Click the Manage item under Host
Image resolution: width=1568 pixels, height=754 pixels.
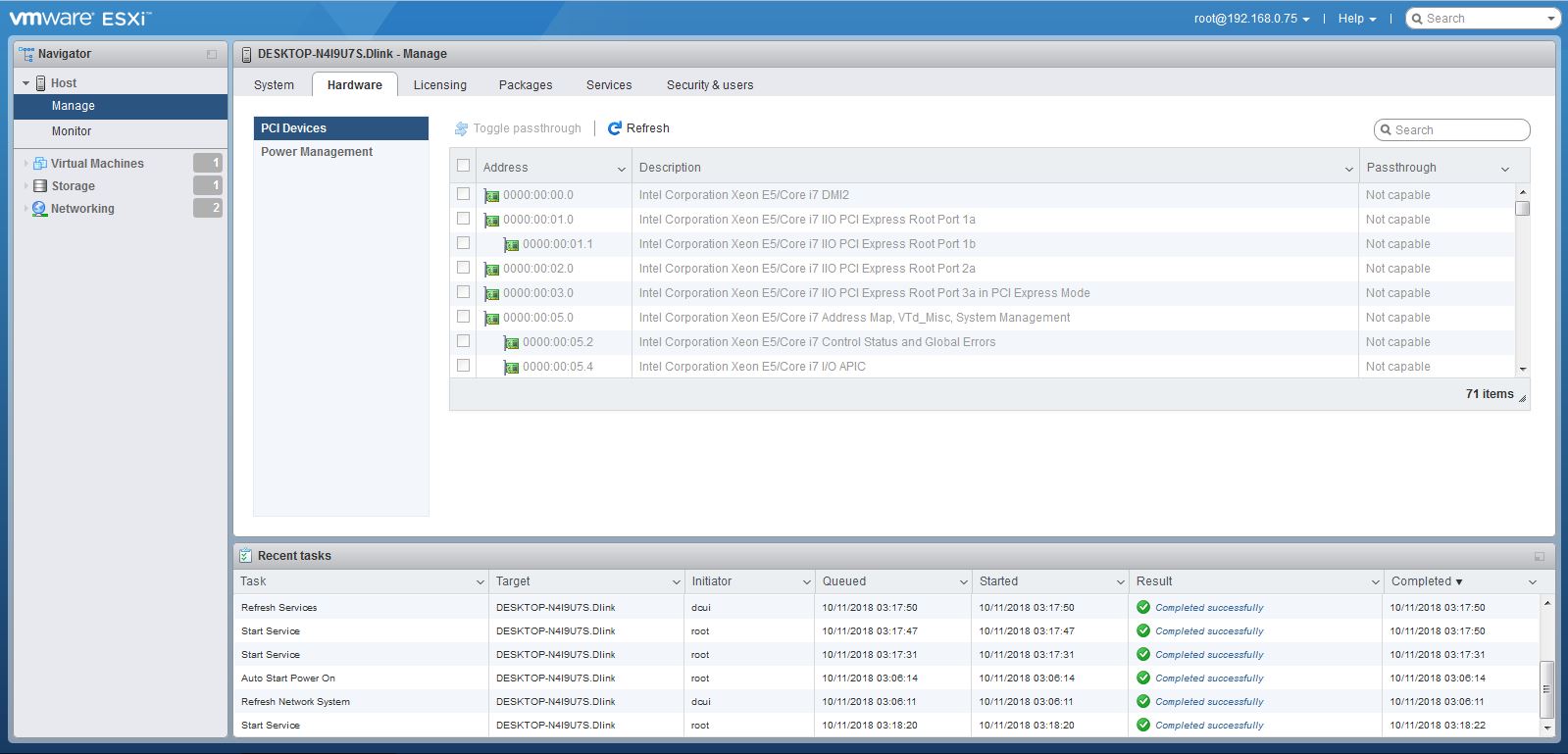(x=121, y=106)
